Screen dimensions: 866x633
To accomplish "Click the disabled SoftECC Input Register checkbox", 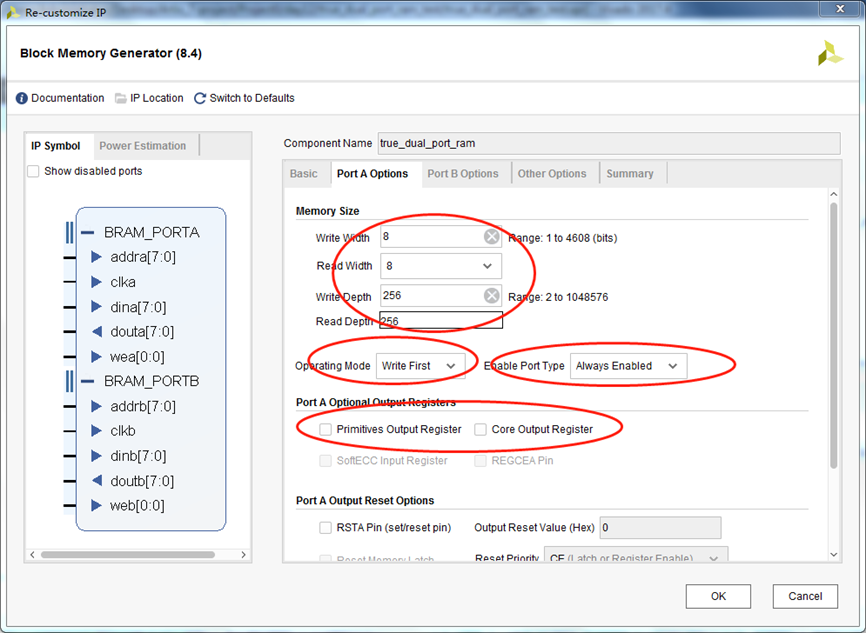I will click(325, 461).
